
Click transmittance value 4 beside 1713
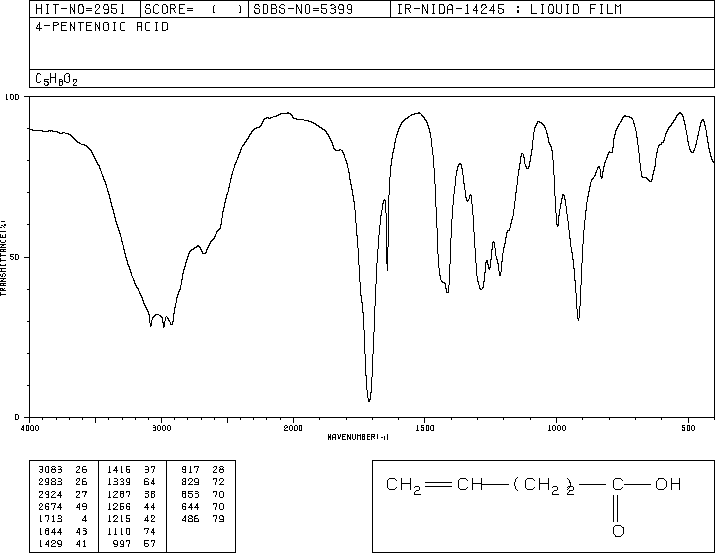(84, 519)
